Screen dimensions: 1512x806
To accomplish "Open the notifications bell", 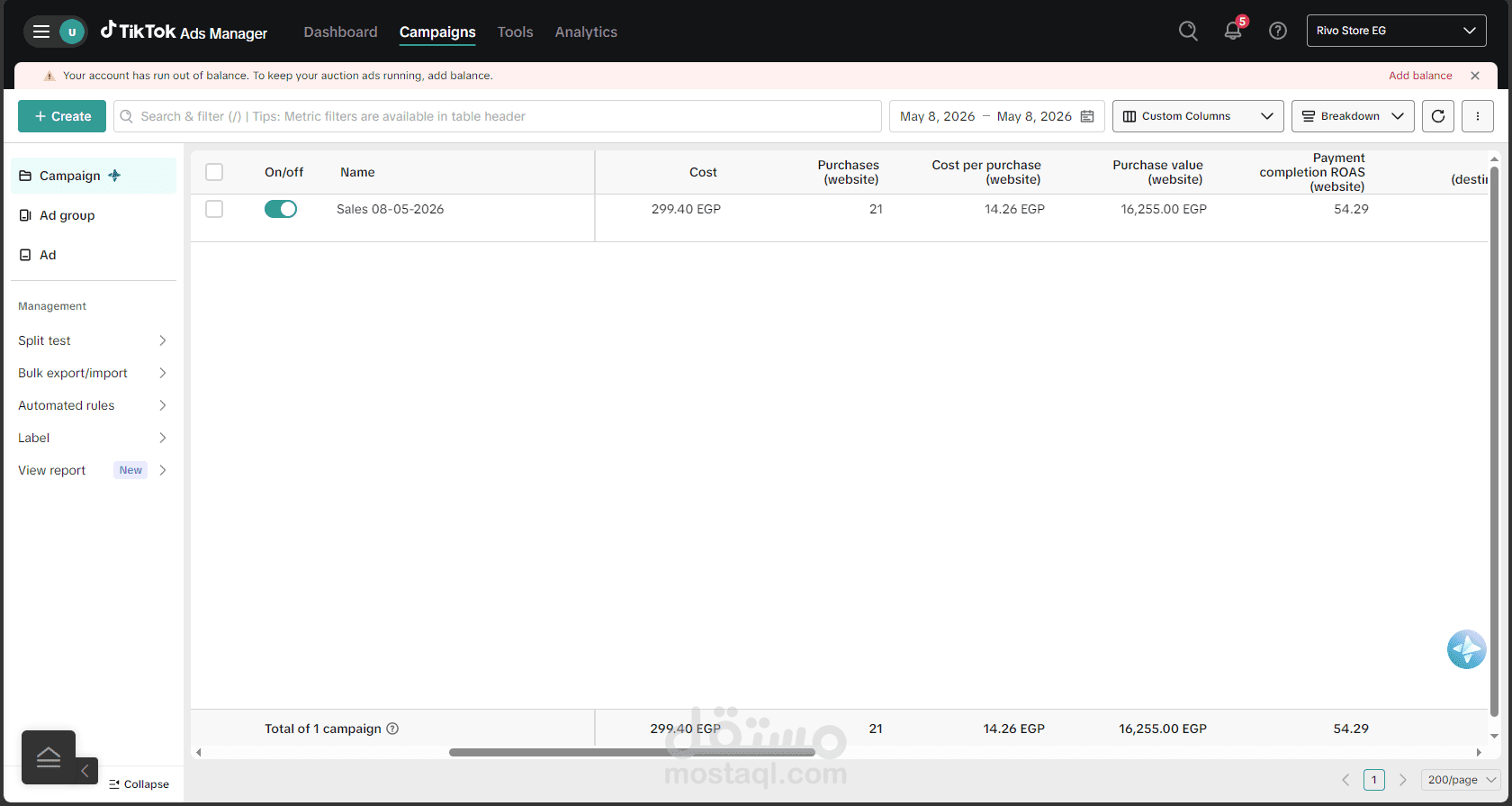I will [x=1233, y=31].
